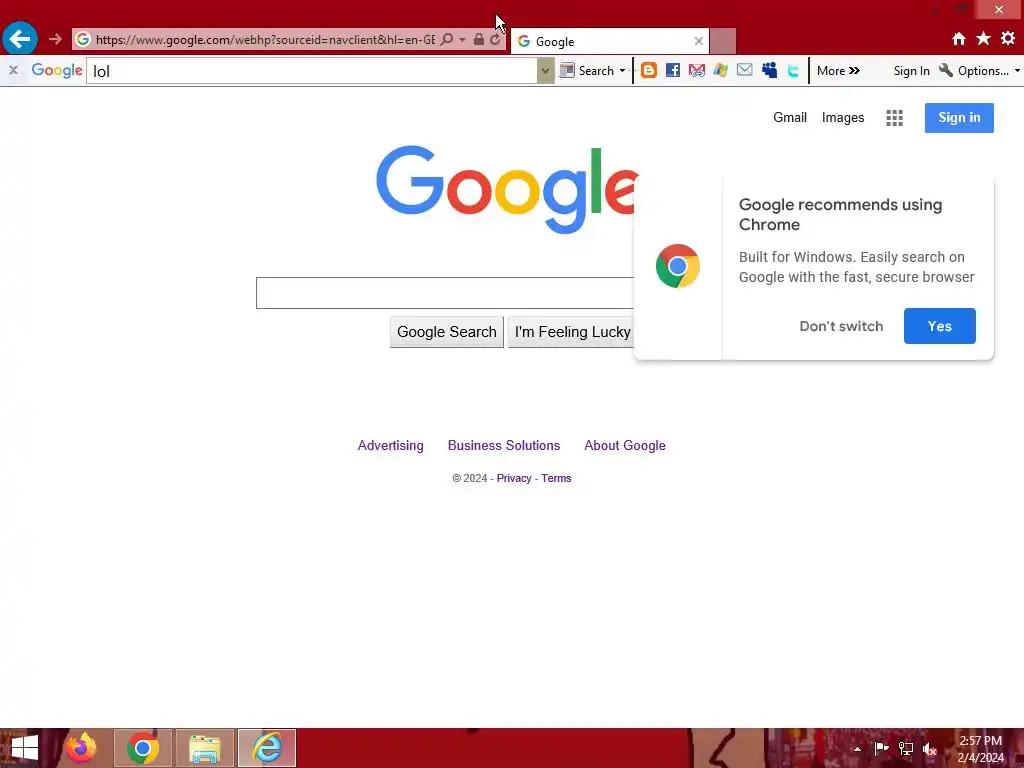Close the Google tab
The width and height of the screenshot is (1024, 768).
(699, 41)
